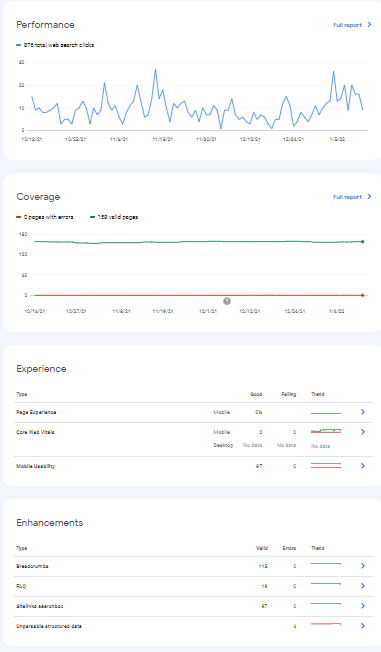The image size is (381, 652).
Task: Open Coverage full report link
Action: click(347, 197)
